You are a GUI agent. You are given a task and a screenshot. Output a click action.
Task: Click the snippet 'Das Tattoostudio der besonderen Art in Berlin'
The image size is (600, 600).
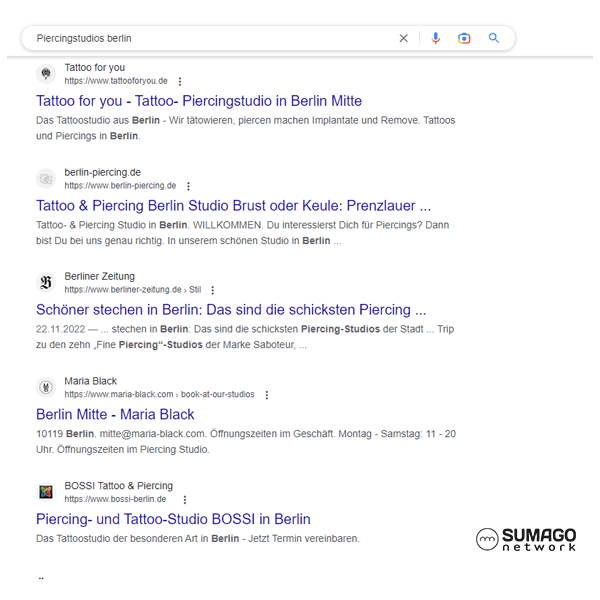[198, 539]
